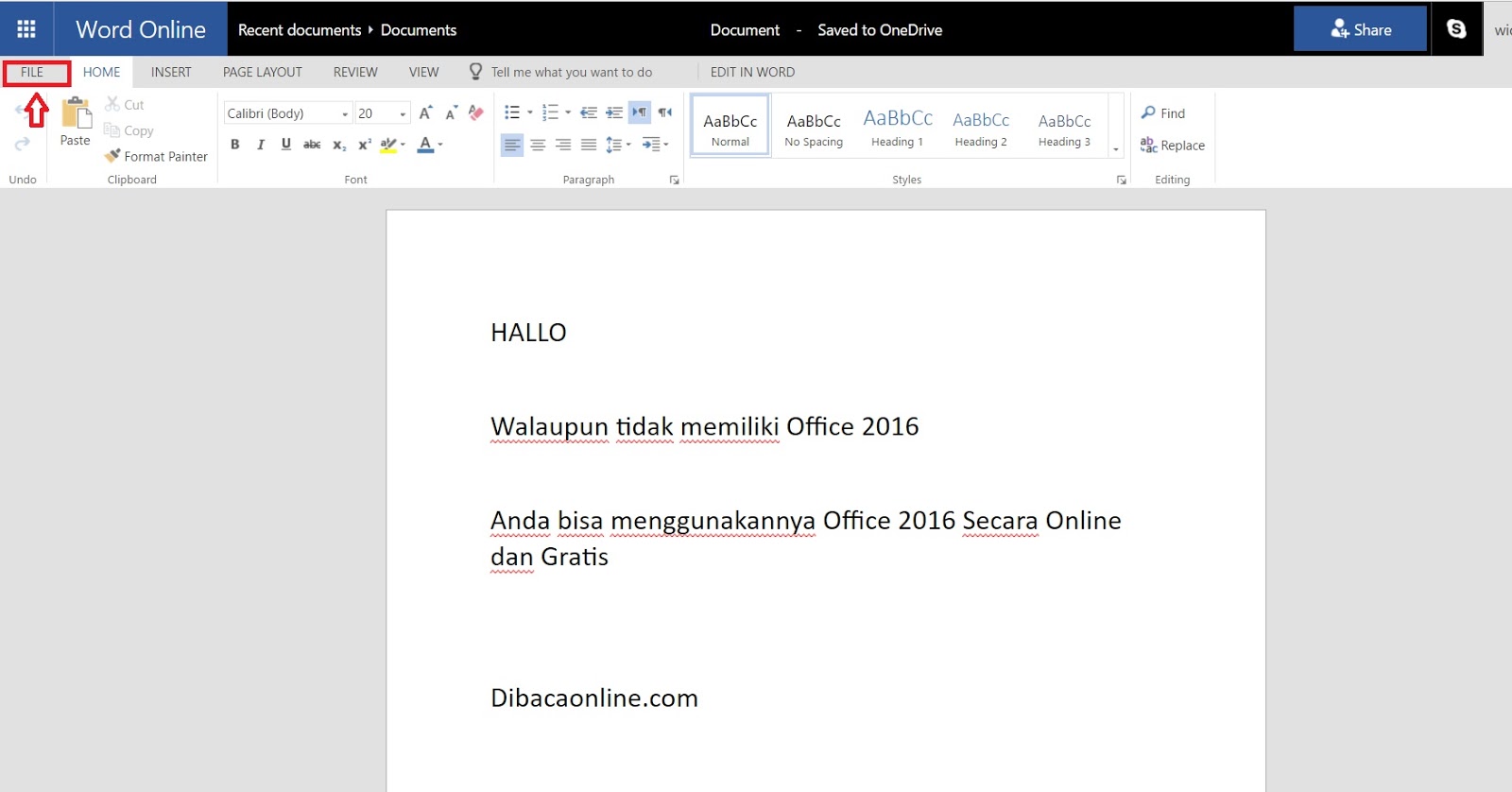Apply the blue font color

click(425, 145)
